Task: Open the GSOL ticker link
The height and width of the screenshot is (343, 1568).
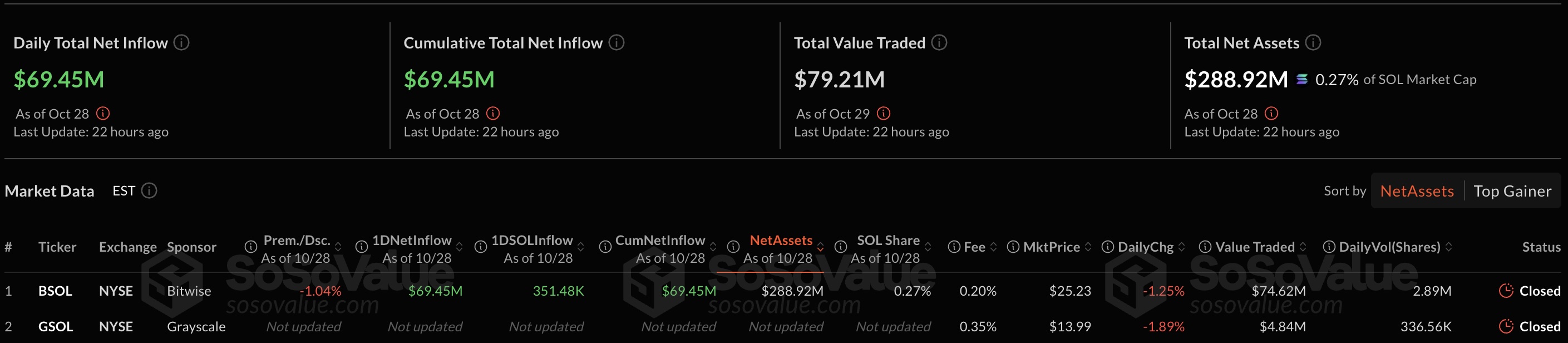Action: pos(56,326)
